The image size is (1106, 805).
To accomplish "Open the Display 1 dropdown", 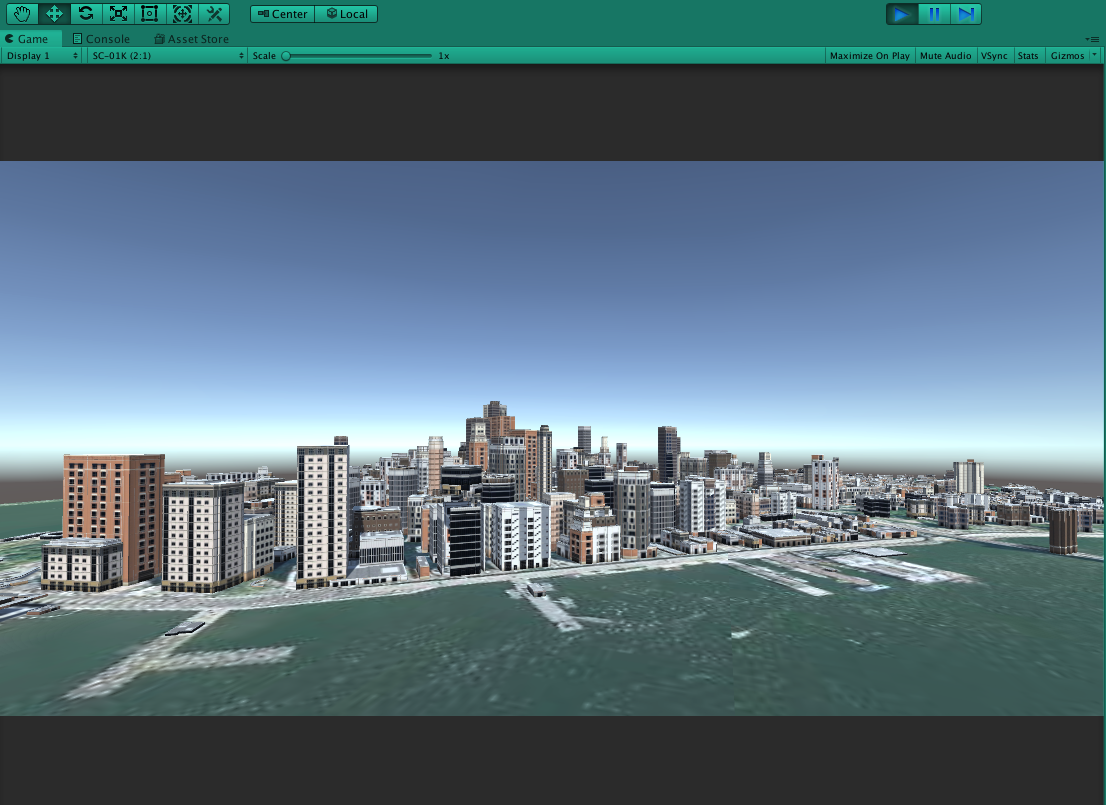I will tap(40, 56).
